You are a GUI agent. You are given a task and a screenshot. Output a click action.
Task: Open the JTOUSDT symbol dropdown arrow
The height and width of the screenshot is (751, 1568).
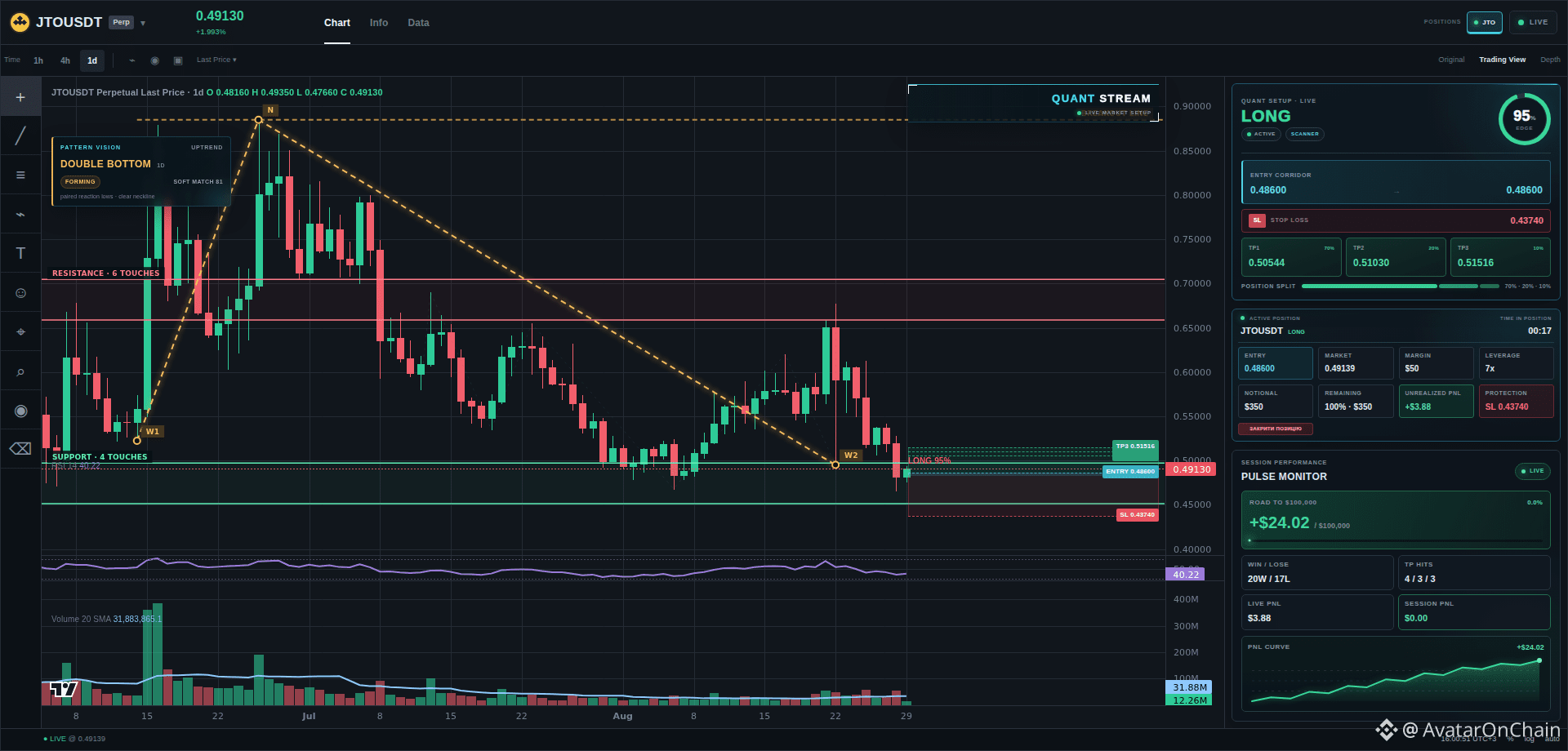(x=143, y=23)
